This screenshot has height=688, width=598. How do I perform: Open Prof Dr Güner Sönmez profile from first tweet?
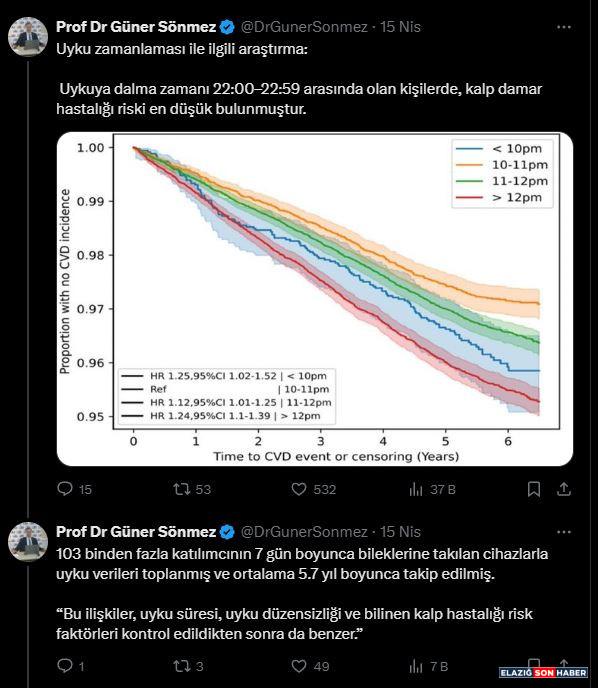click(x=136, y=27)
